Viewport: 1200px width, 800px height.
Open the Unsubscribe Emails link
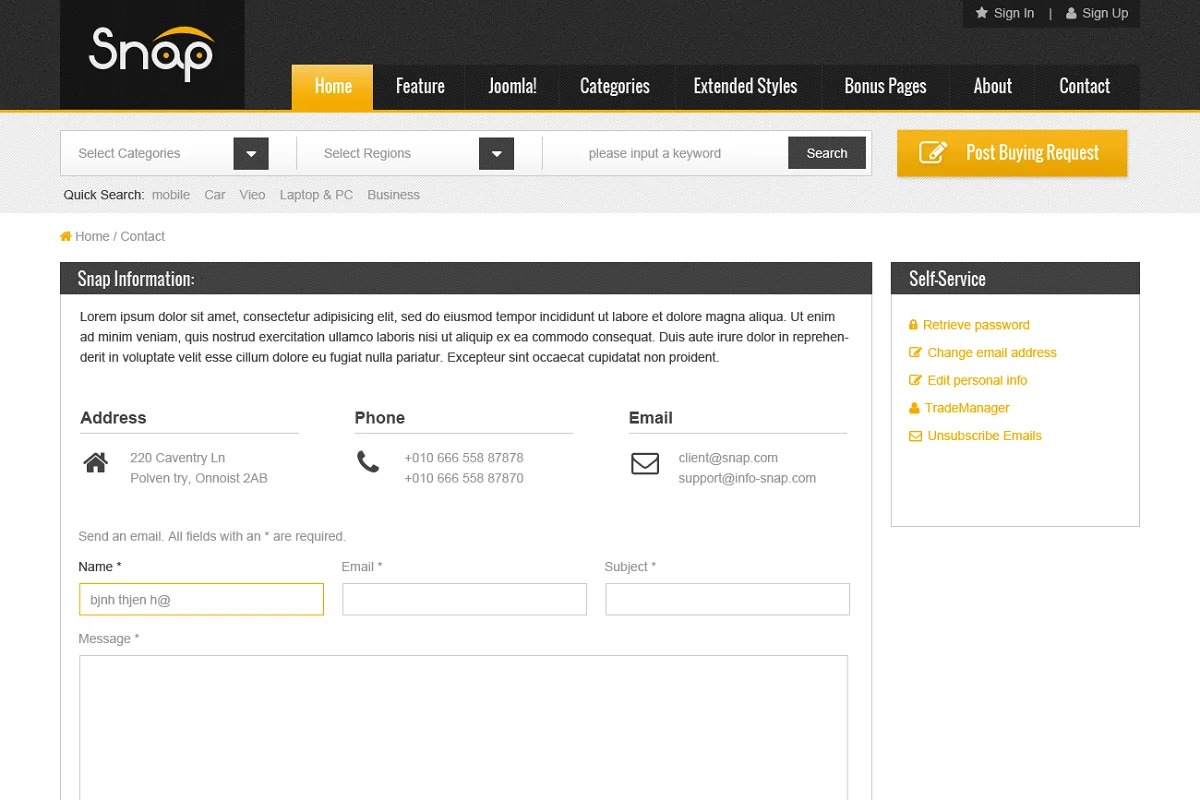984,436
